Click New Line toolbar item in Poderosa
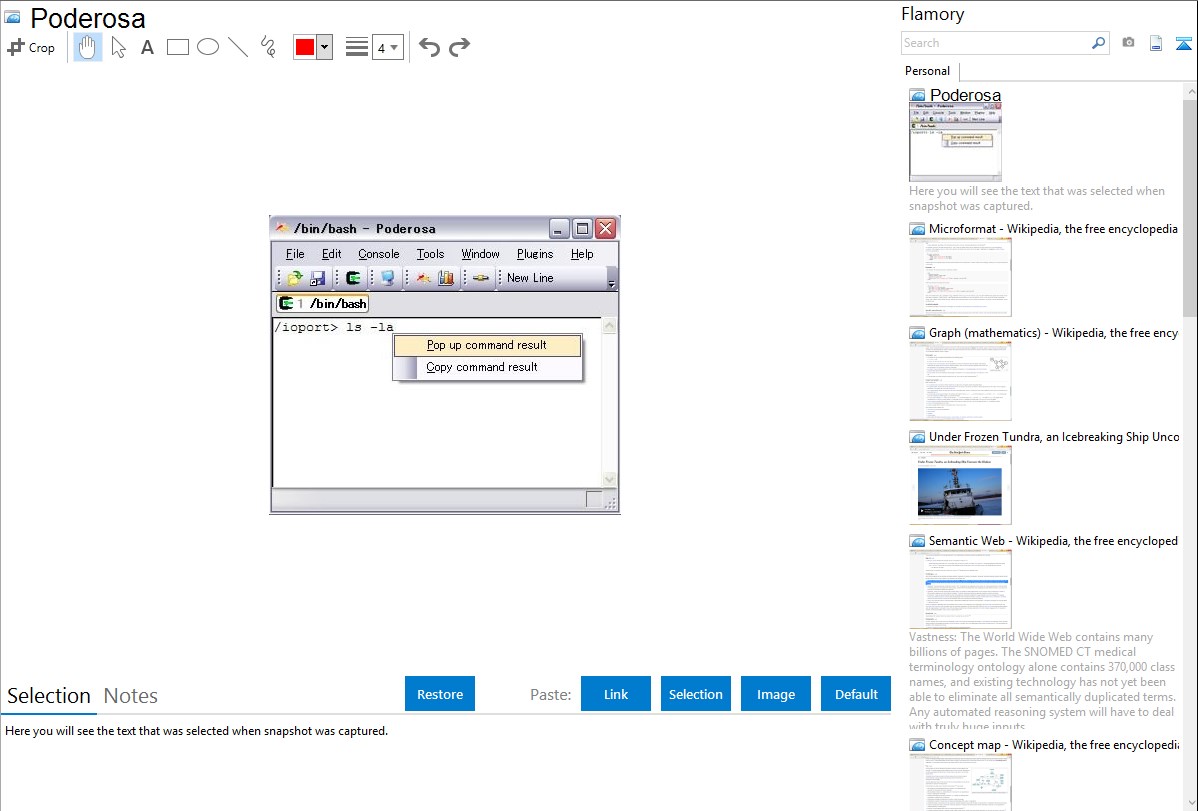 [x=530, y=278]
